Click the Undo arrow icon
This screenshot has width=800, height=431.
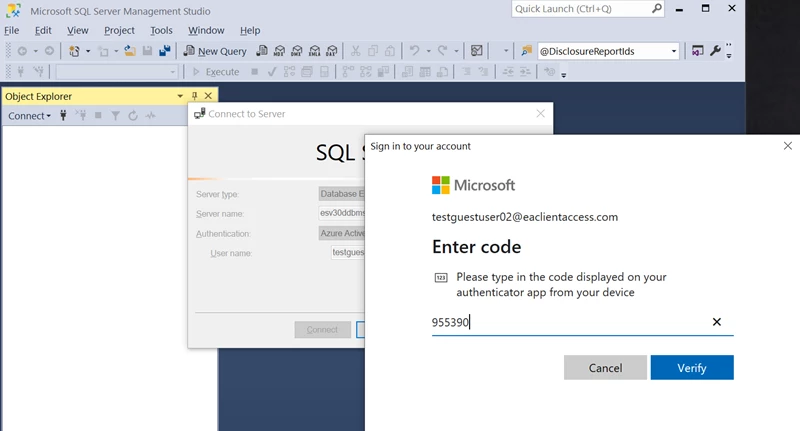[415, 51]
